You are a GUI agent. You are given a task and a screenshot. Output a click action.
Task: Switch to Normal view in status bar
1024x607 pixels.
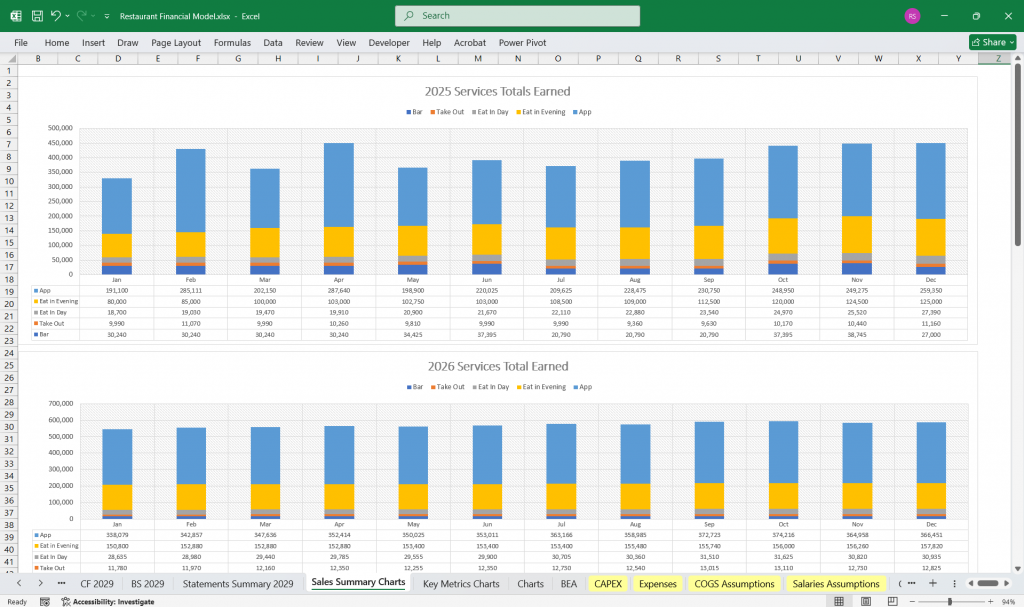pyautogui.click(x=838, y=599)
